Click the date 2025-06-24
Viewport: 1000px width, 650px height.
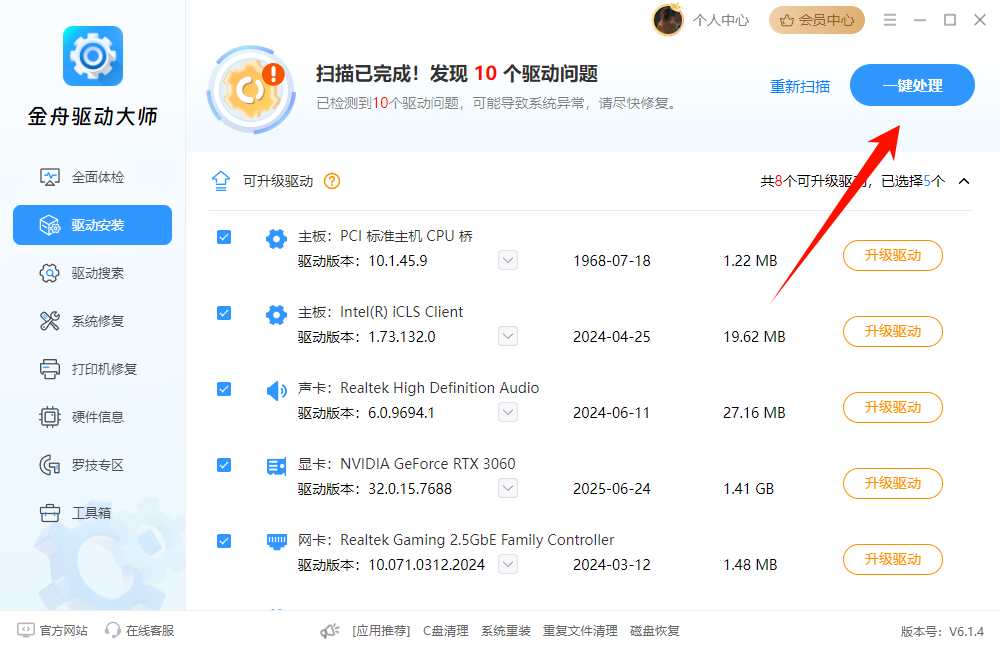click(x=612, y=489)
